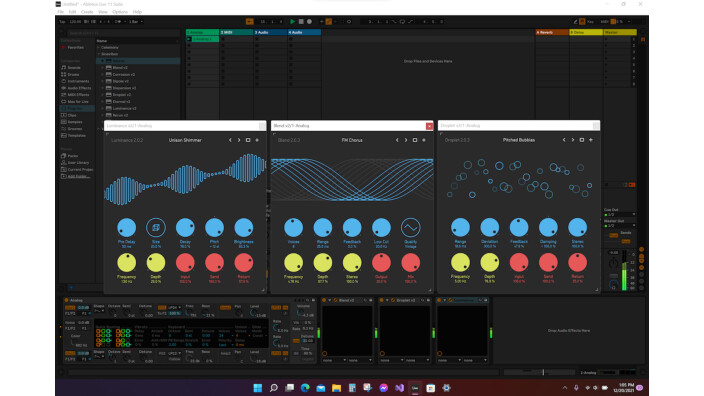This screenshot has width=704, height=396.
Task: Open the Master Out 1/2 dropdown
Action: [x=620, y=226]
